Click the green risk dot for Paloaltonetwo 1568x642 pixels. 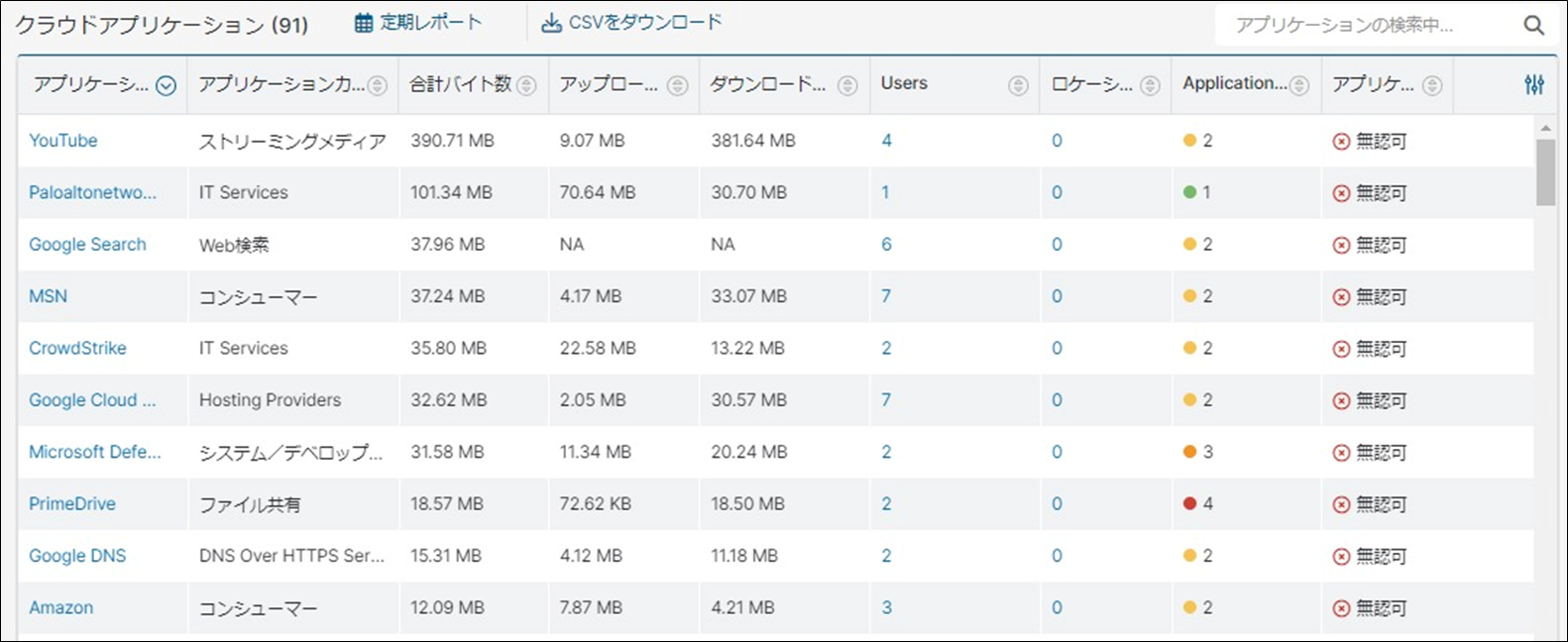point(1189,192)
